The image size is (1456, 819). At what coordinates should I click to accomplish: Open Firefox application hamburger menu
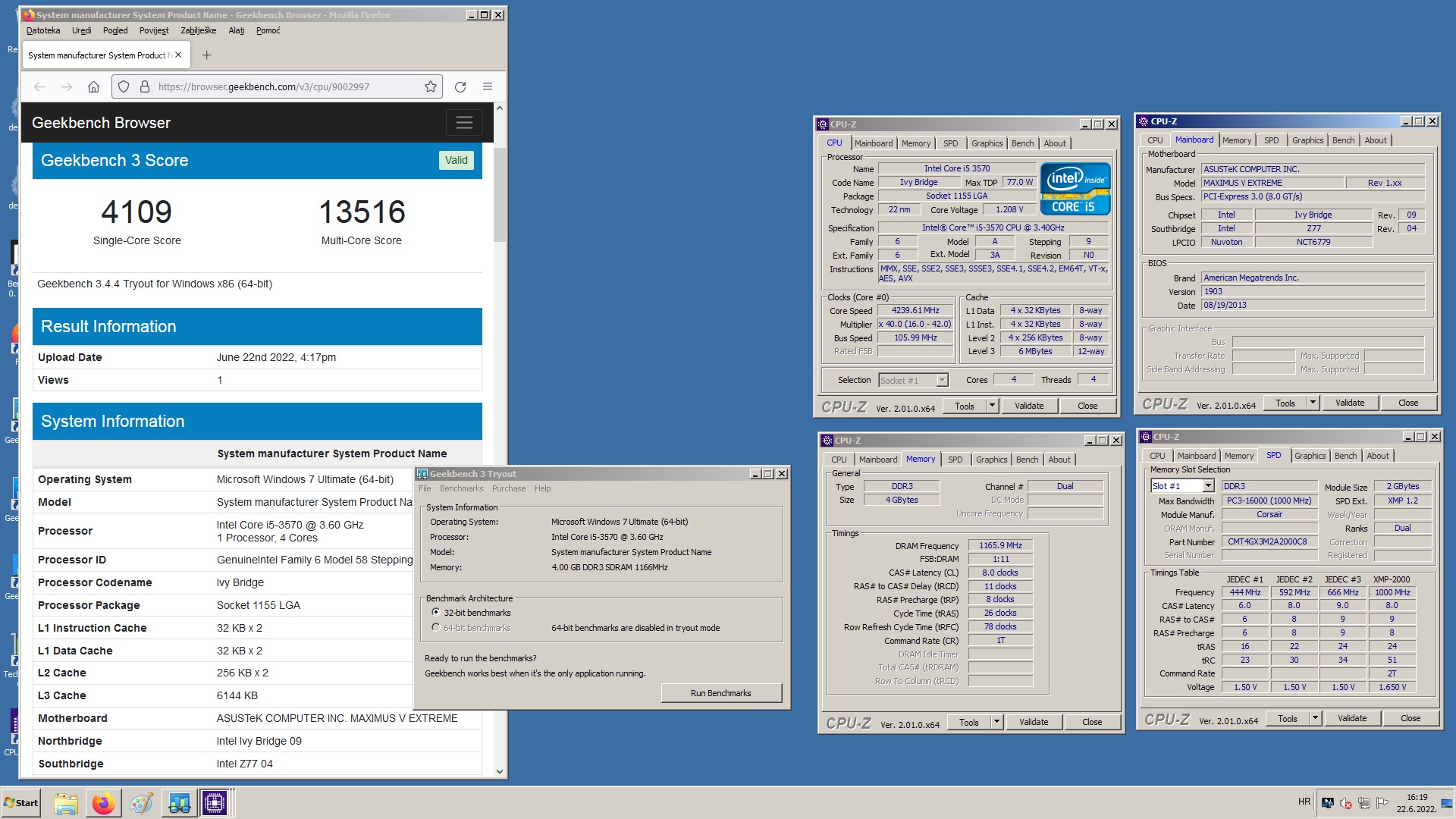click(x=488, y=86)
